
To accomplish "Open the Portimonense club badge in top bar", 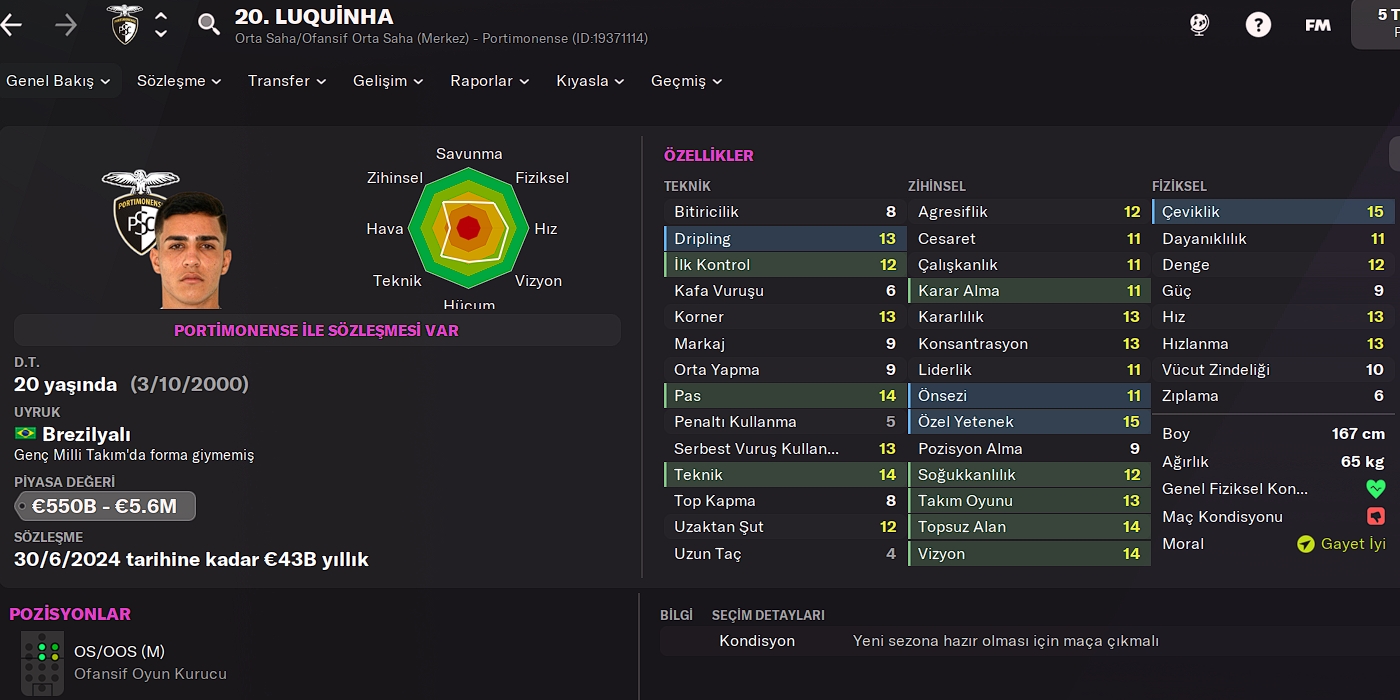I will click(x=125, y=25).
